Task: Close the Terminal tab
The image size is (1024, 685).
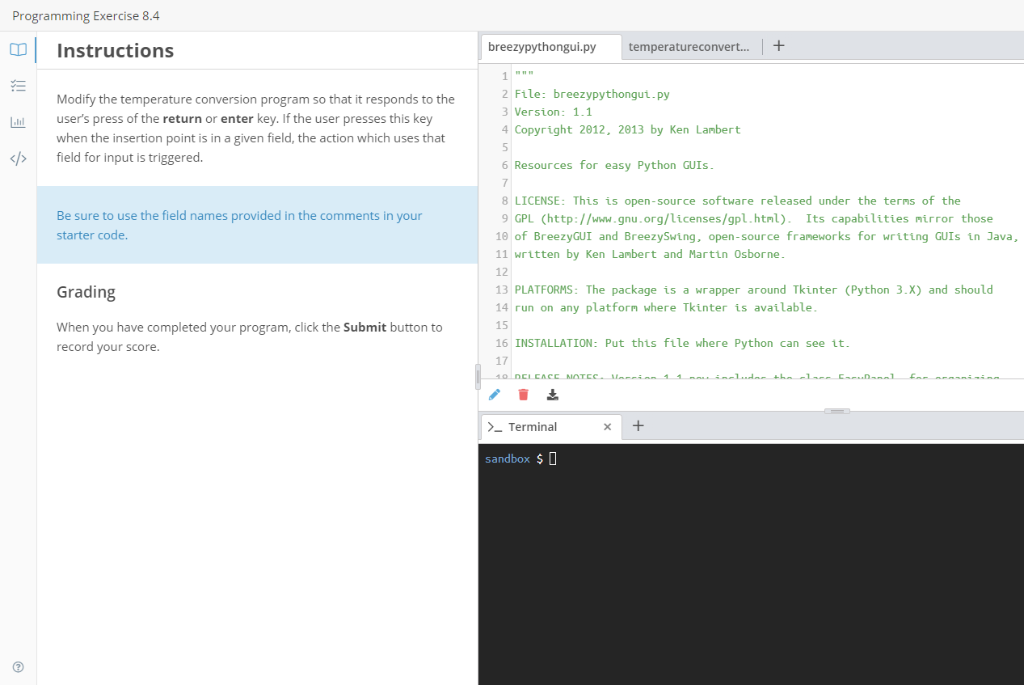Action: tap(607, 425)
